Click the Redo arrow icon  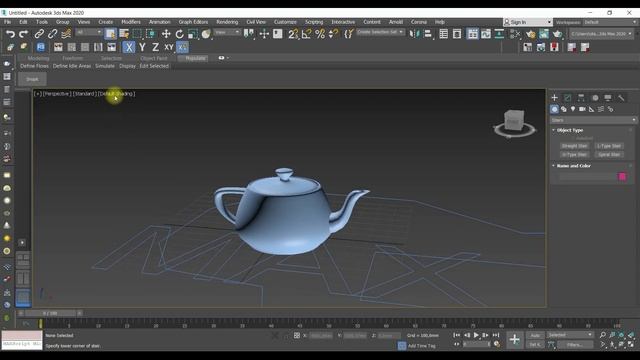(x=24, y=34)
